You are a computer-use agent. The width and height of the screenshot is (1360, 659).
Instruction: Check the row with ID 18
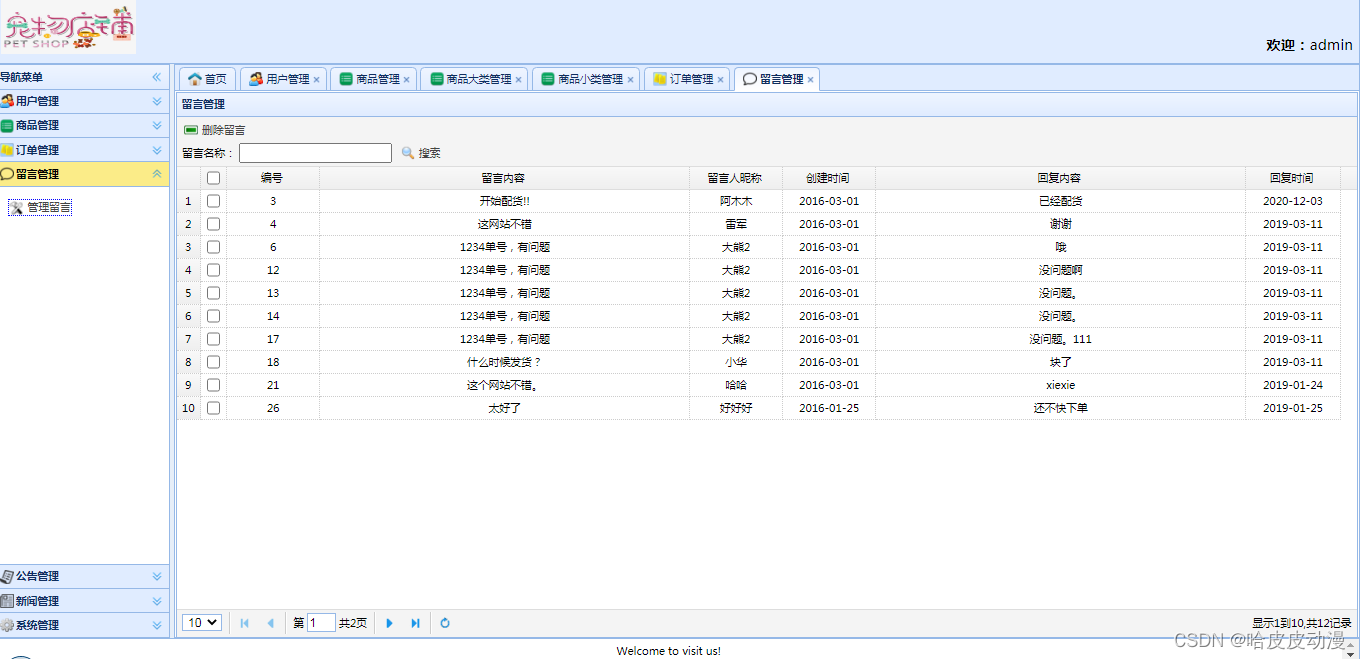coord(213,362)
